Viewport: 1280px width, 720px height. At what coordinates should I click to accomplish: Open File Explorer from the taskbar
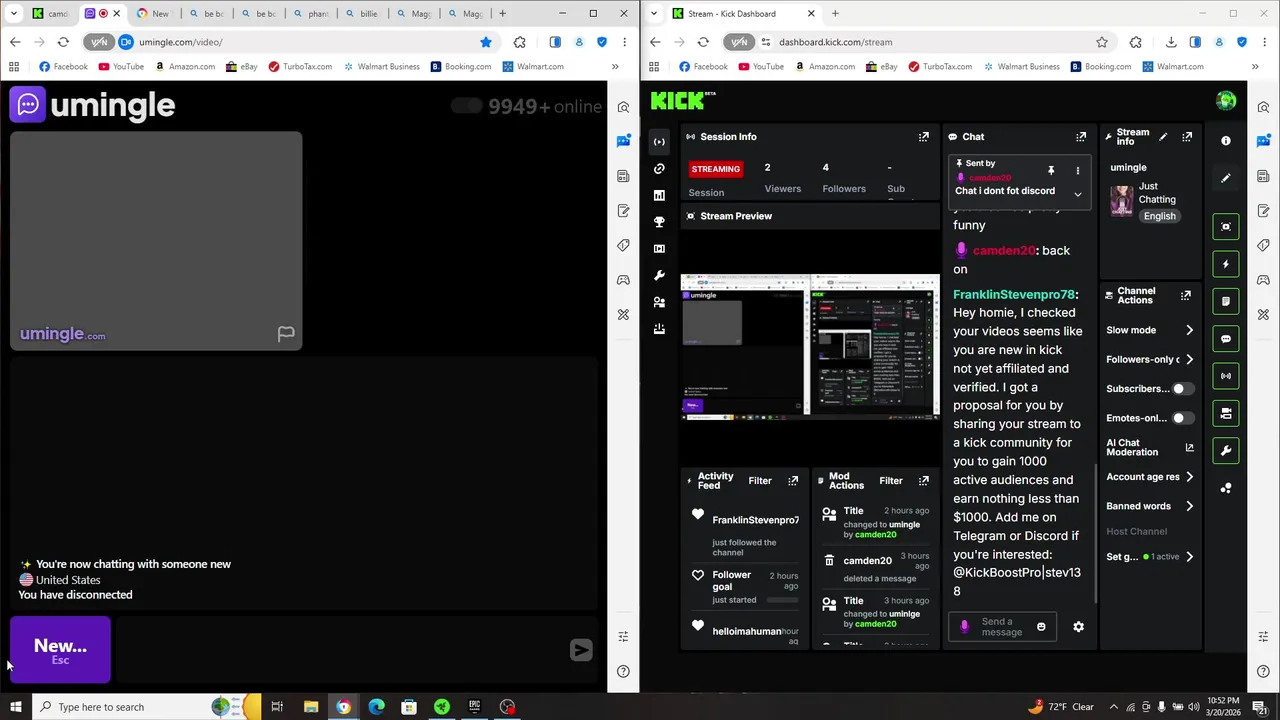pos(310,707)
